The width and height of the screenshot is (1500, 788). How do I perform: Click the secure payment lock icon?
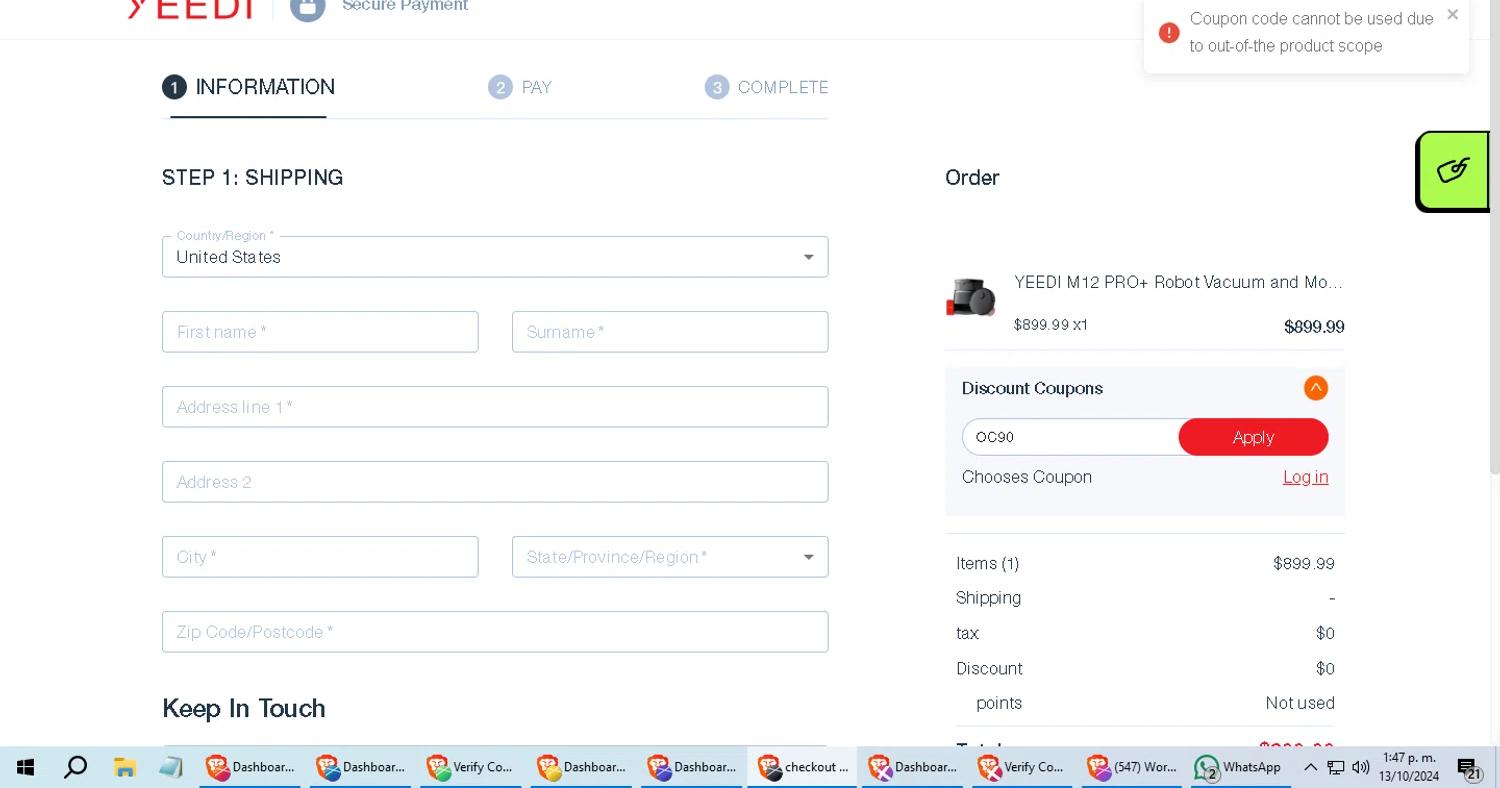point(307,8)
